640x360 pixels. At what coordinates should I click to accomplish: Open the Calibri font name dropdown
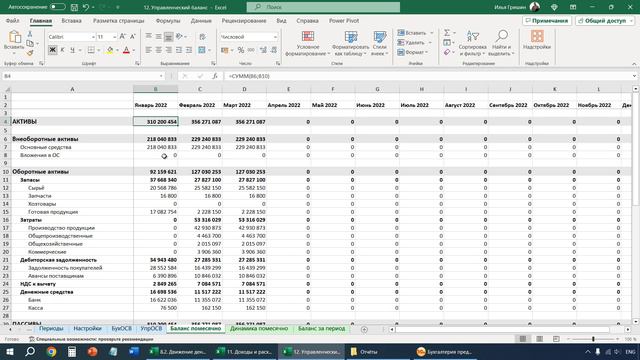(x=93, y=37)
